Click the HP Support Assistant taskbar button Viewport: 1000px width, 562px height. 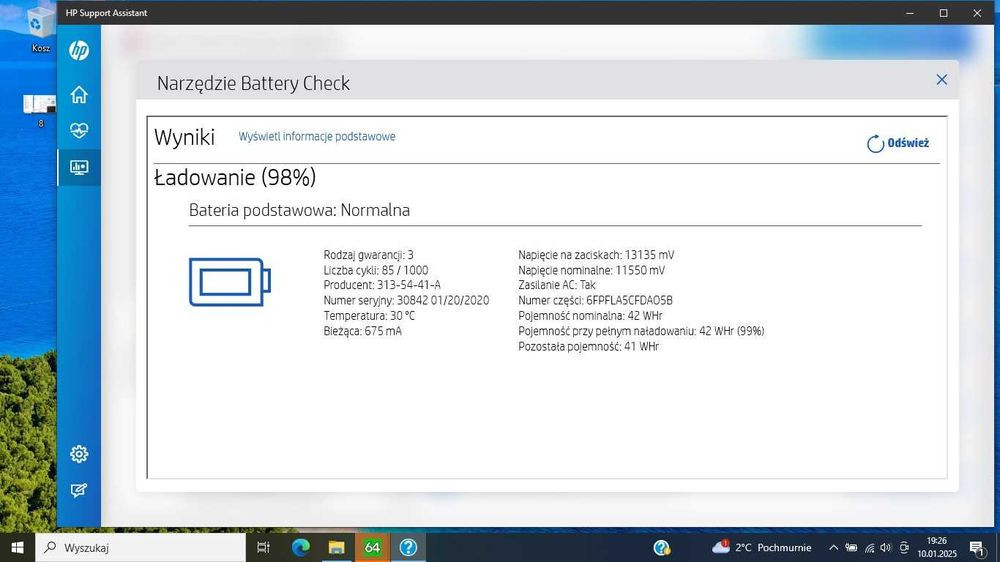point(408,547)
